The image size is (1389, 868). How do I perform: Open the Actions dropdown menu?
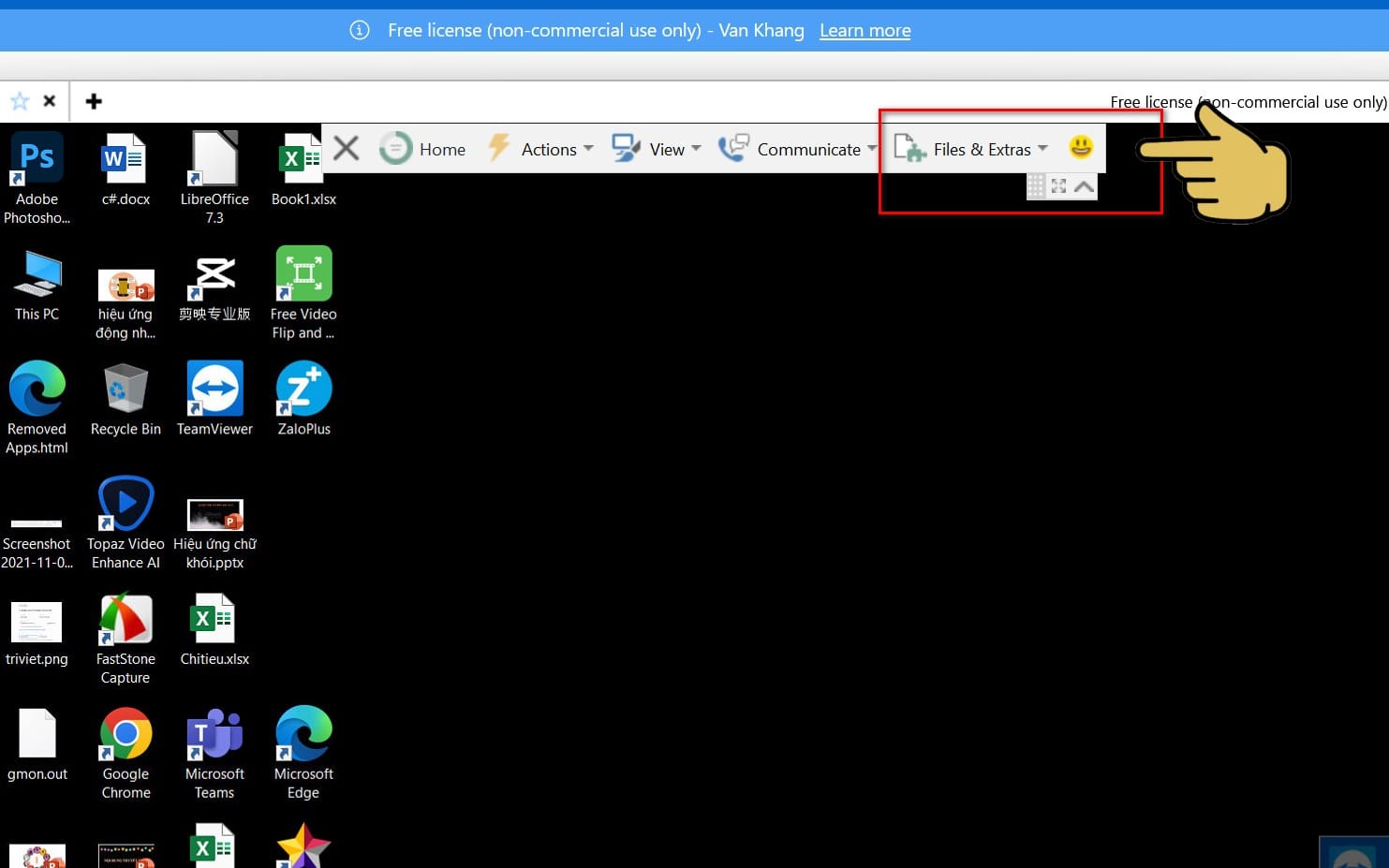click(x=541, y=149)
